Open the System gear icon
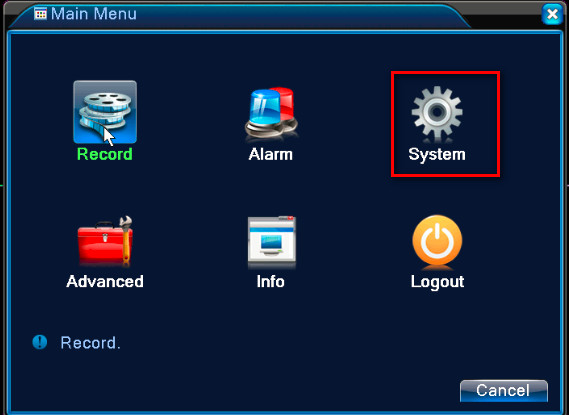The image size is (569, 415). pos(437,112)
